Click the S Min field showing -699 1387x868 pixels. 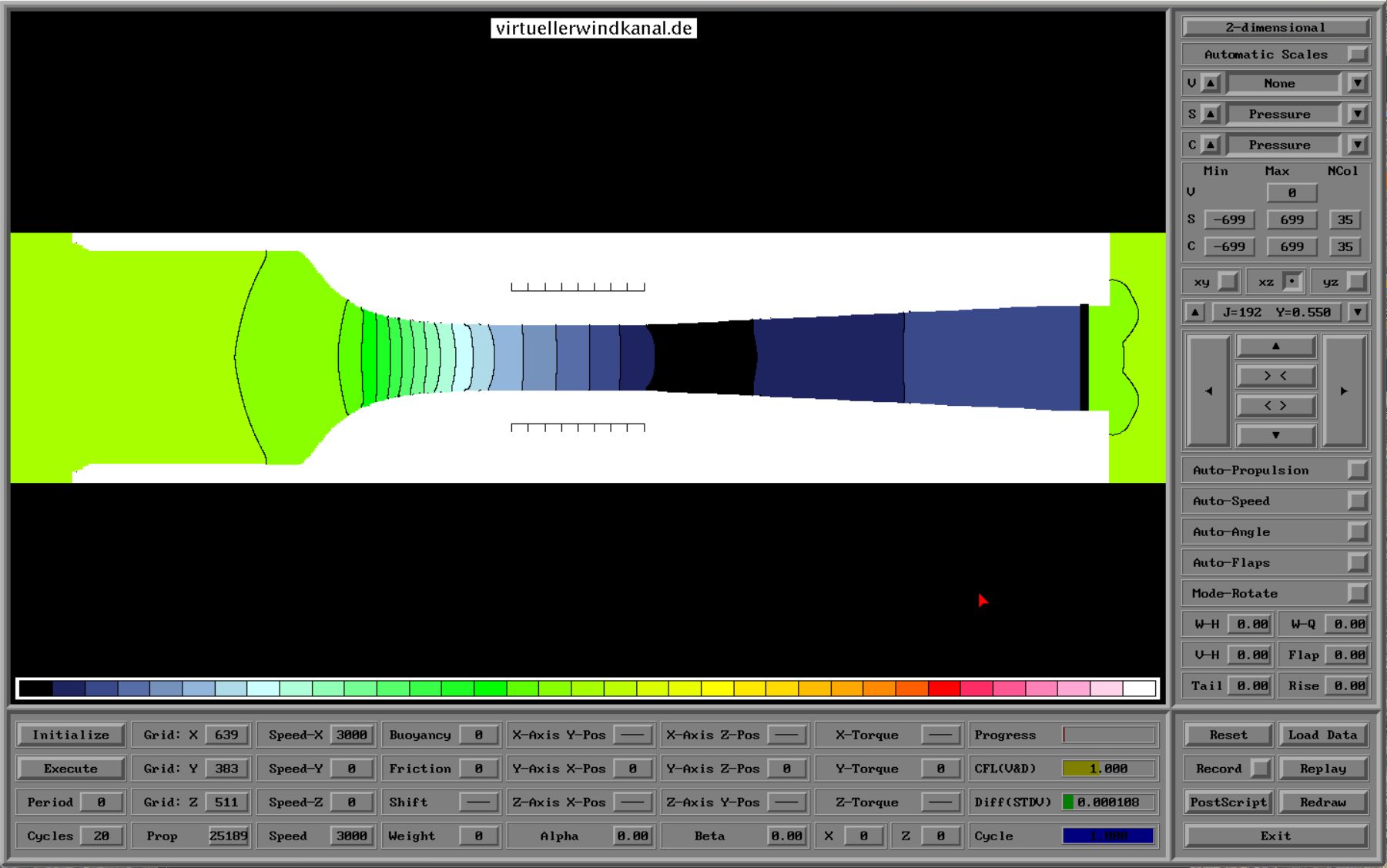(x=1229, y=220)
